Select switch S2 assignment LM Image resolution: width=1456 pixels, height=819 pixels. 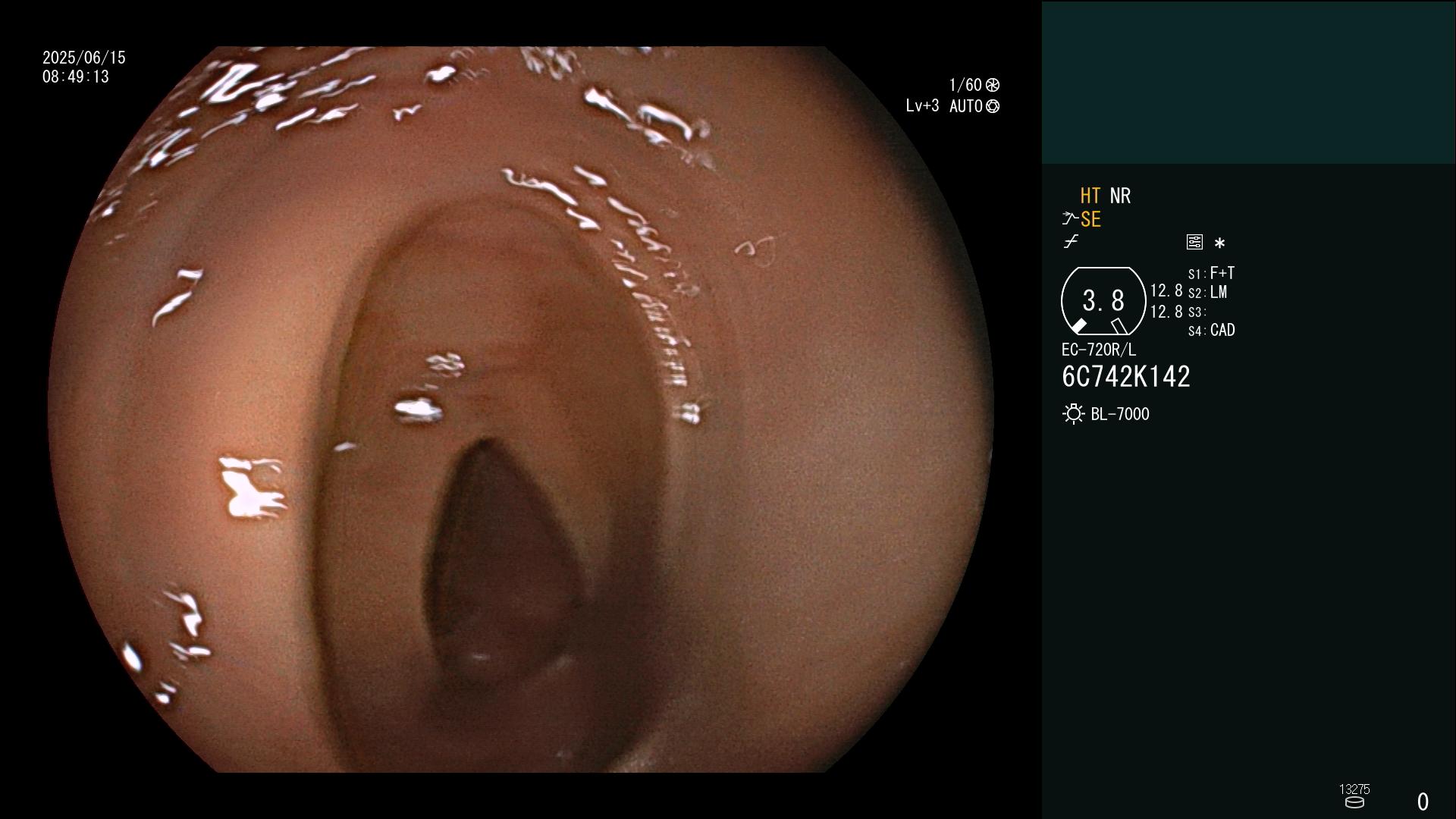(1219, 292)
